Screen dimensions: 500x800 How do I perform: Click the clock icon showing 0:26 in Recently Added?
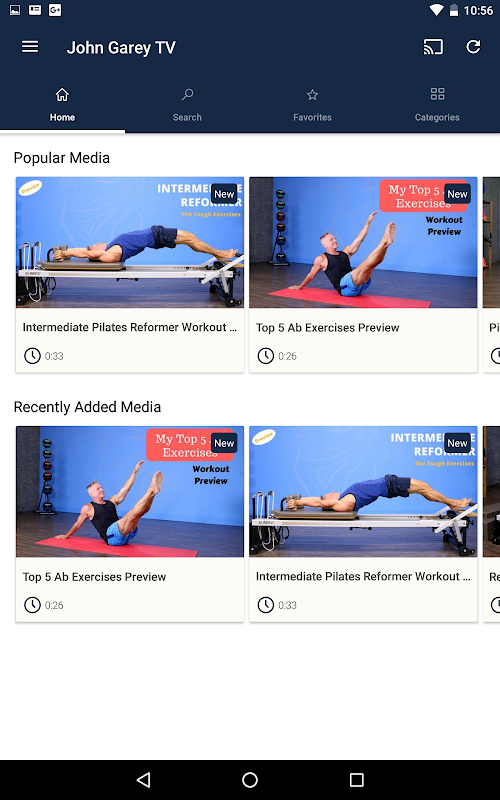[32, 605]
